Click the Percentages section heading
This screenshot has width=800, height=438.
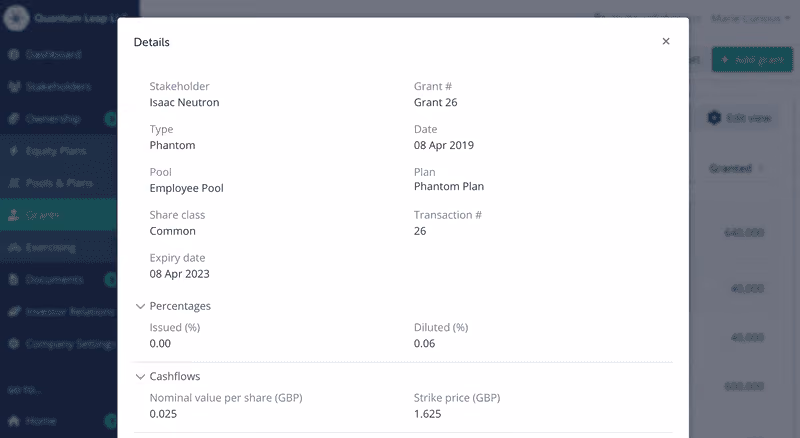180,306
